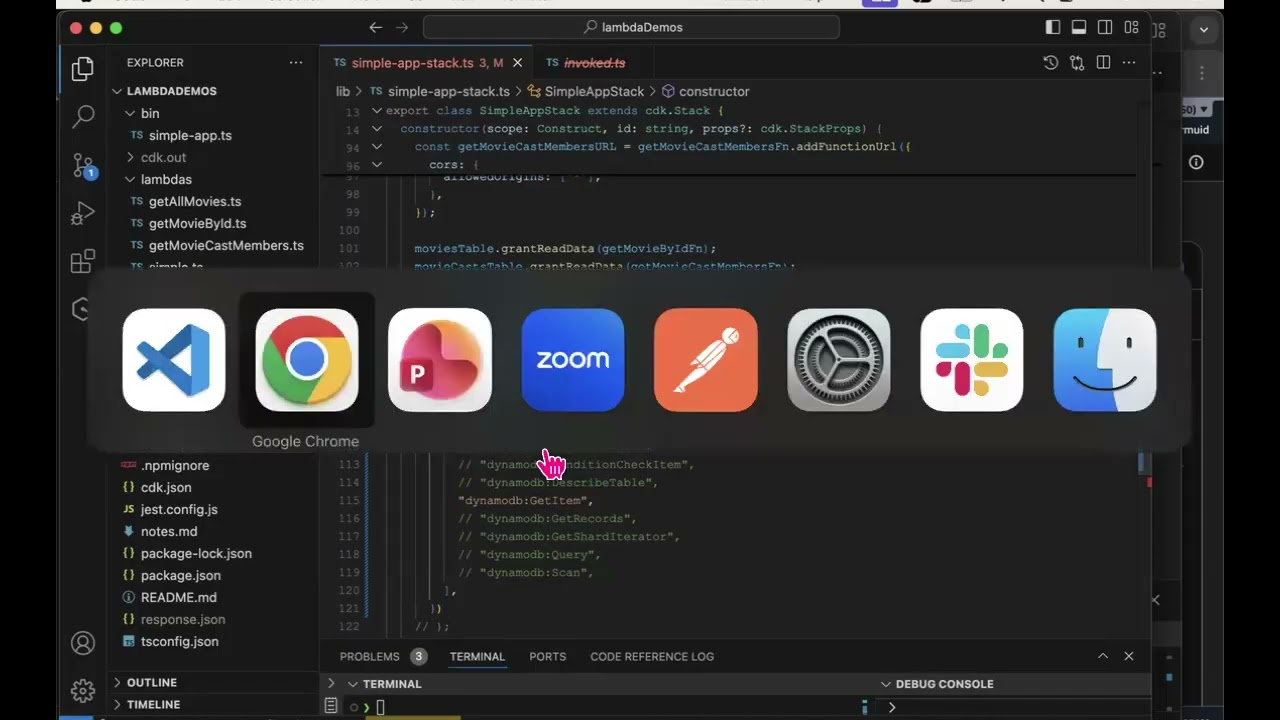Open the Search view in activity bar
Image resolution: width=1280 pixels, height=720 pixels.
click(83, 116)
